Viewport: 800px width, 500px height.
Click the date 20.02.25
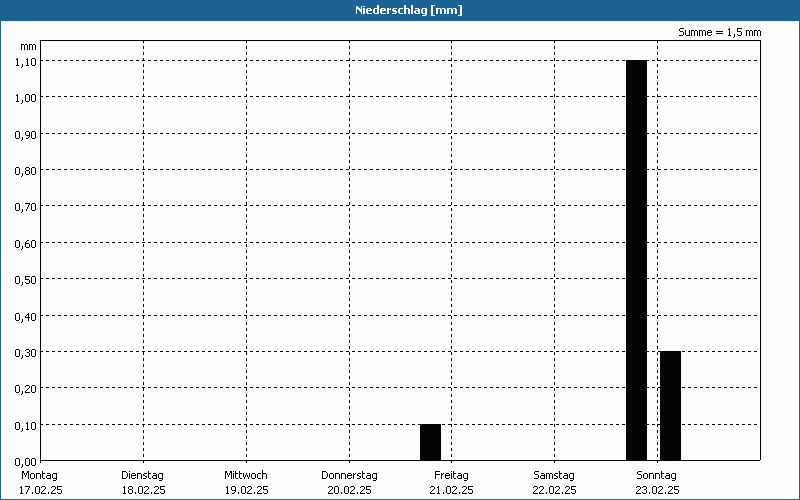[x=349, y=490]
